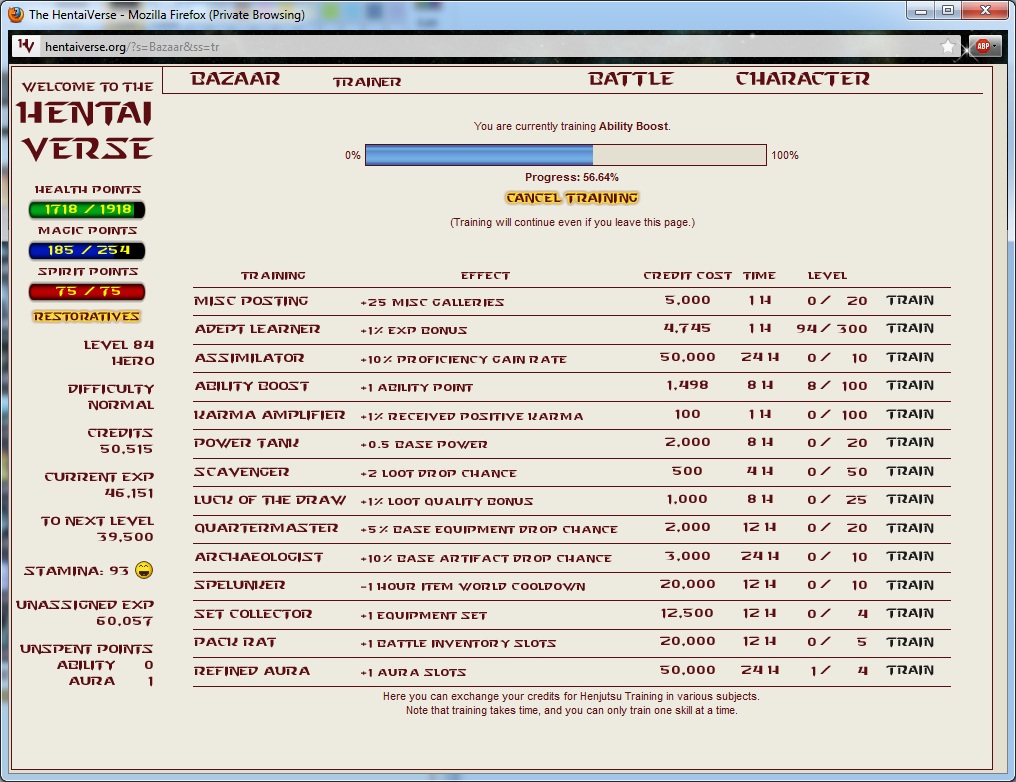The width and height of the screenshot is (1016, 782).
Task: Click the '+1 Battle Inventory Slots' effect
Action: [458, 643]
